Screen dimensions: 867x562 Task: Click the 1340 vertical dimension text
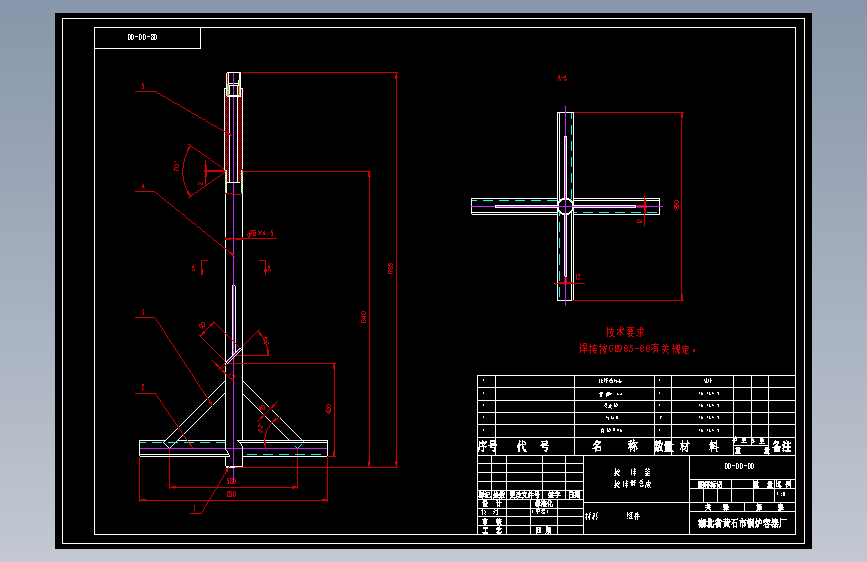click(x=363, y=317)
